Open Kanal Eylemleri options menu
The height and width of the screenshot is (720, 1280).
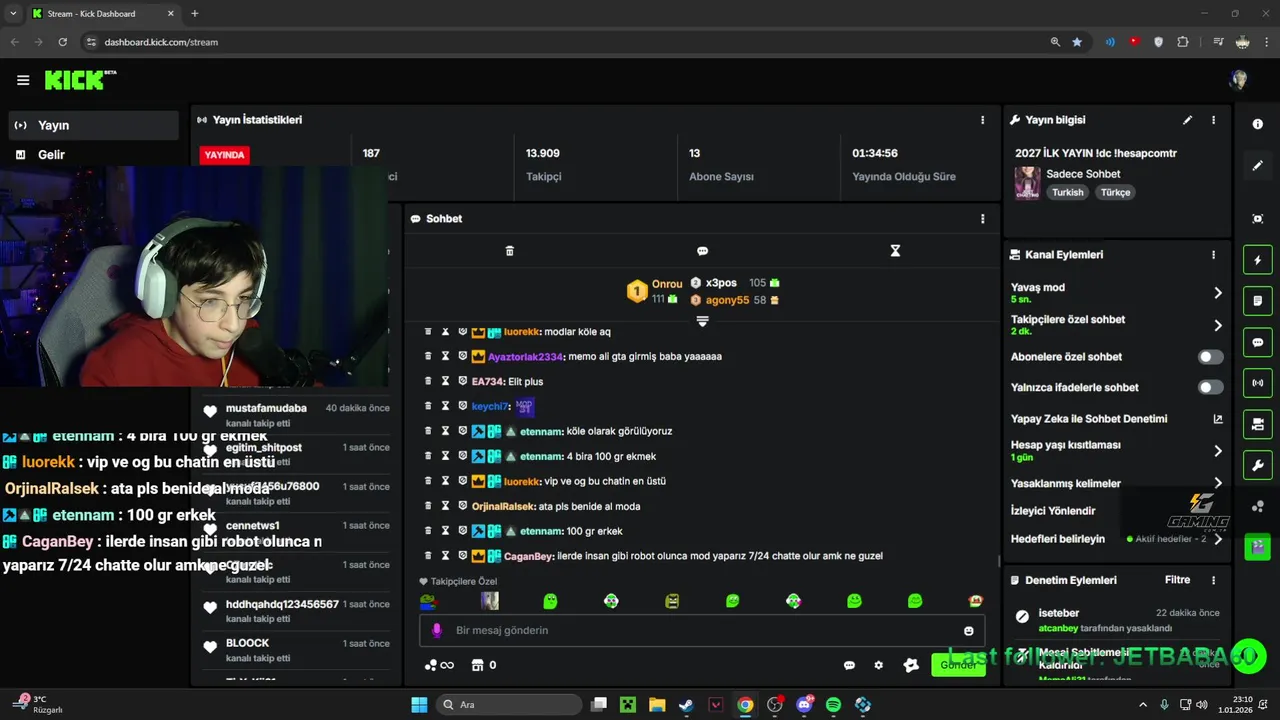[1213, 255]
